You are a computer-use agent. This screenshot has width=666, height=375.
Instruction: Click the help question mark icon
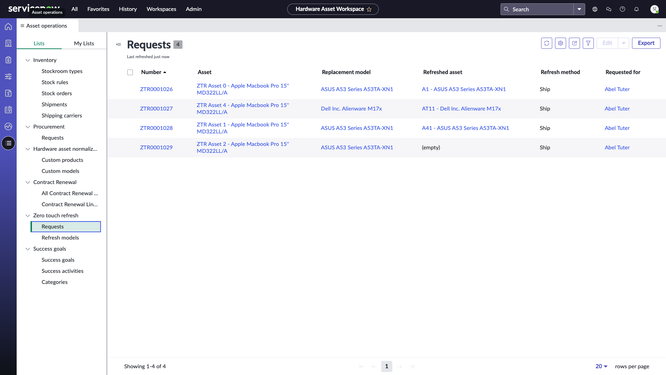pos(622,9)
